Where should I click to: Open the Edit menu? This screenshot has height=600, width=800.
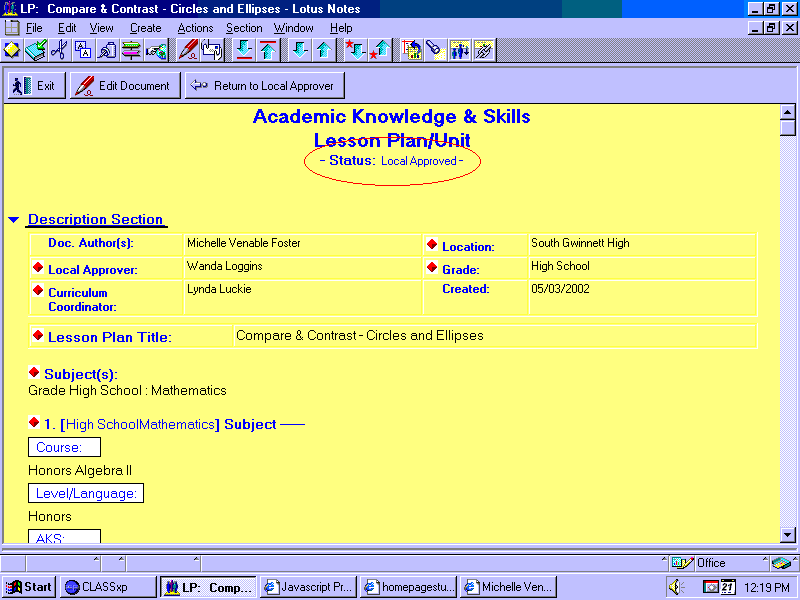[67, 28]
